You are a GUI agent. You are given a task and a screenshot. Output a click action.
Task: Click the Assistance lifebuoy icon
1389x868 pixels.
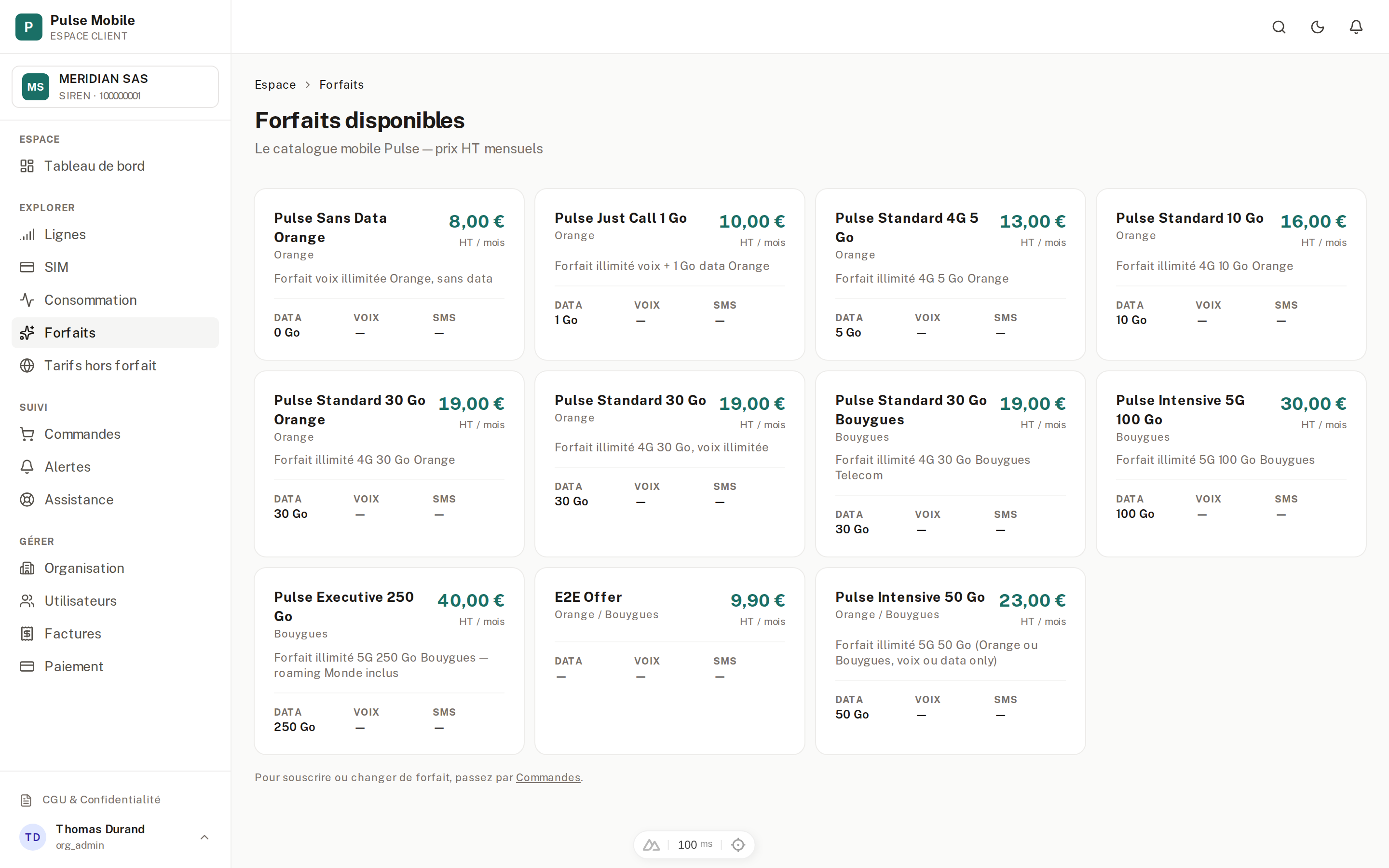point(27,500)
